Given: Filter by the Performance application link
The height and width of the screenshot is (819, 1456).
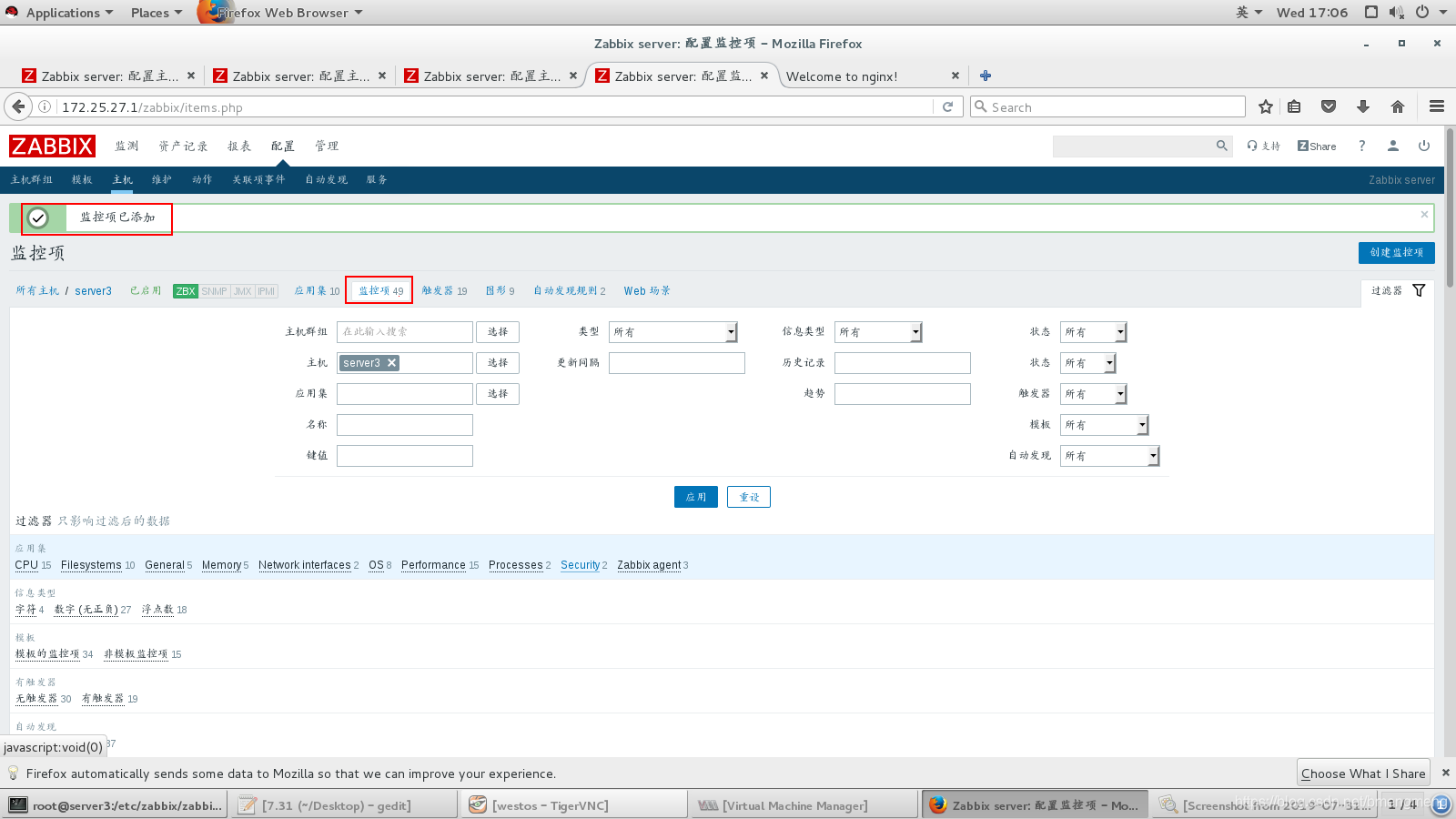Looking at the screenshot, I should [433, 565].
